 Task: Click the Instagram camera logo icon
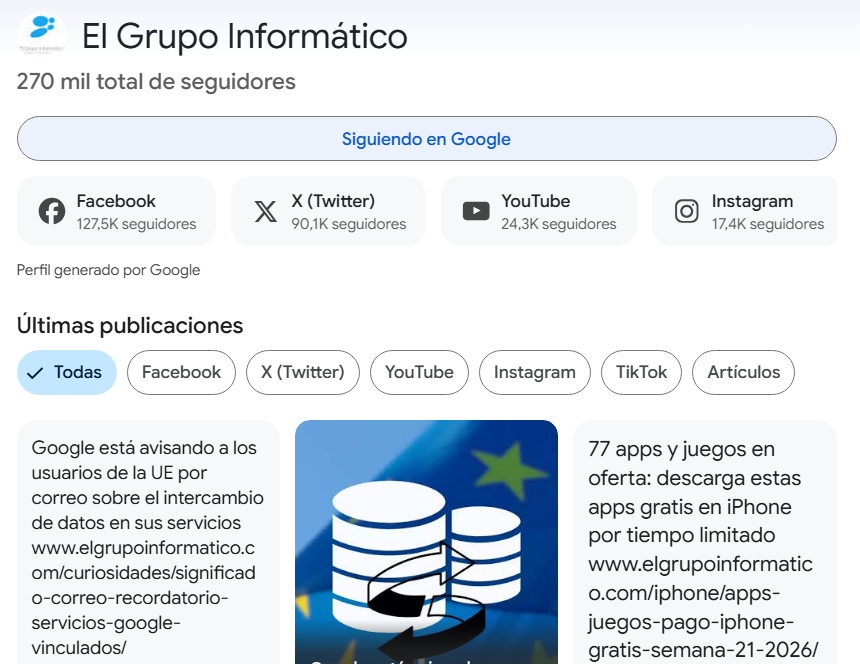pos(687,211)
